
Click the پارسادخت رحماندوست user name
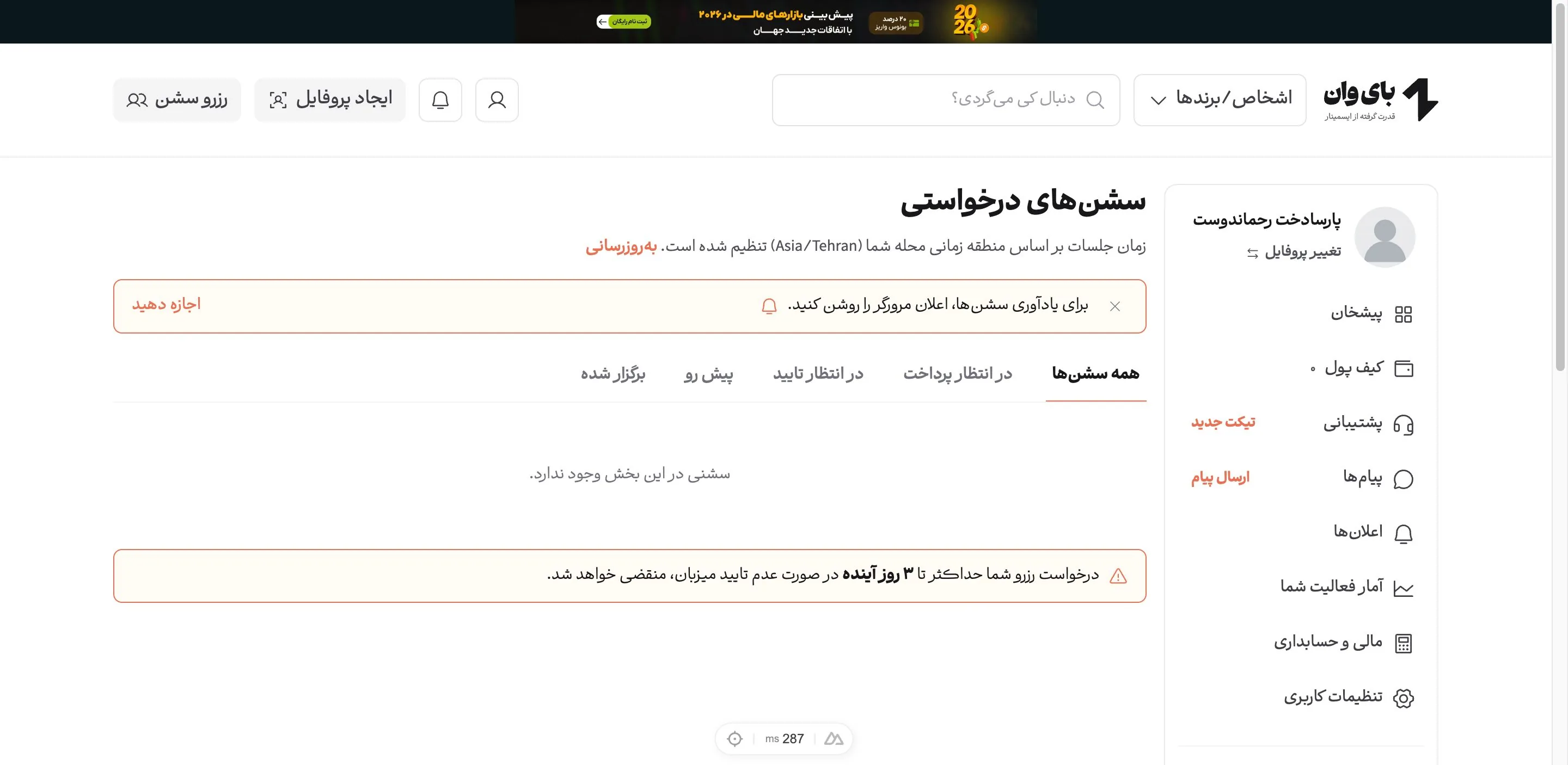click(x=1267, y=219)
